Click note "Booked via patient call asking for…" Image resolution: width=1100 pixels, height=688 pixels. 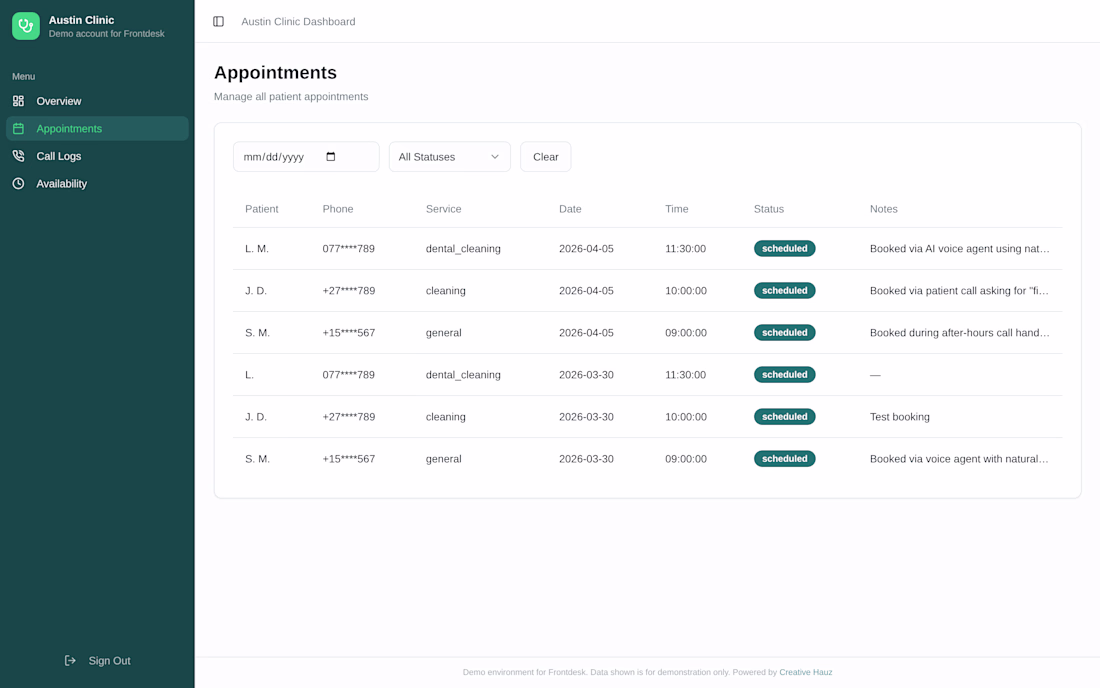point(959,290)
